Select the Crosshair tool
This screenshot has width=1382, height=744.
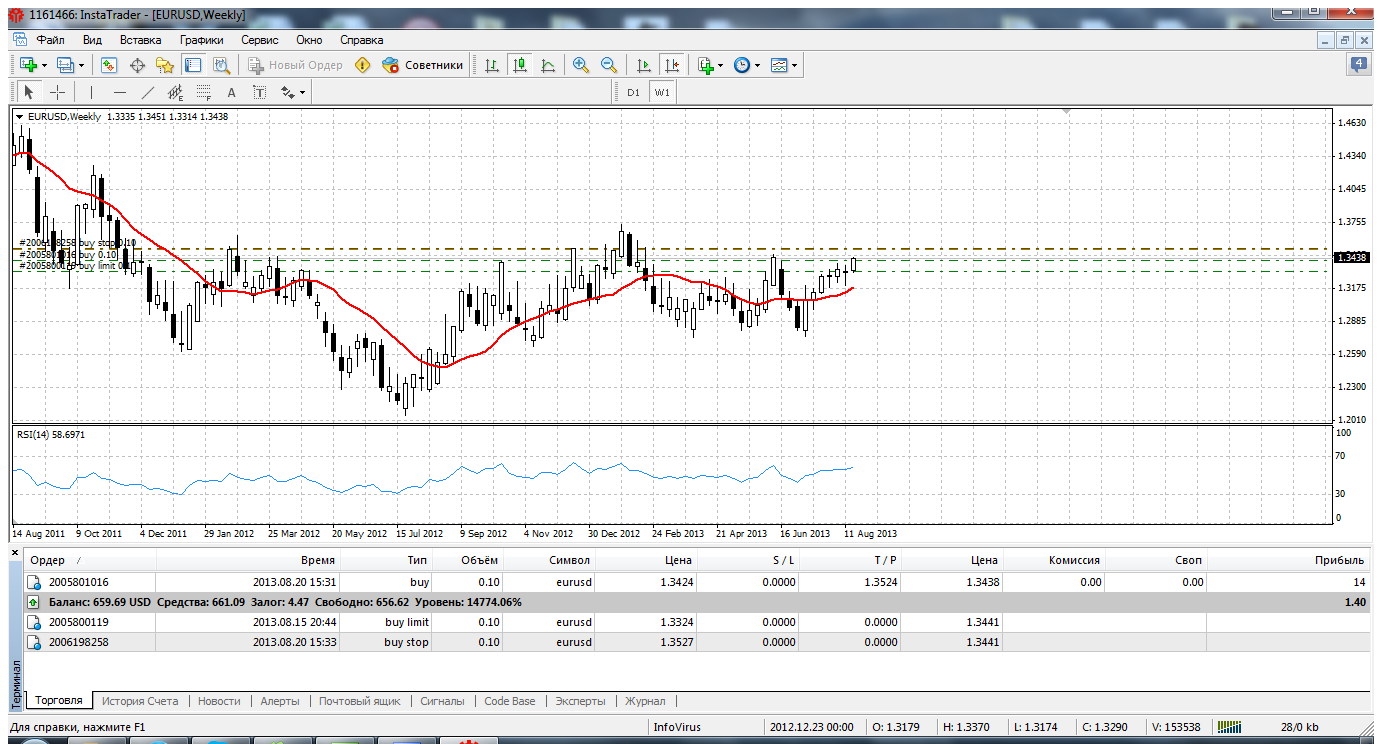coord(58,93)
